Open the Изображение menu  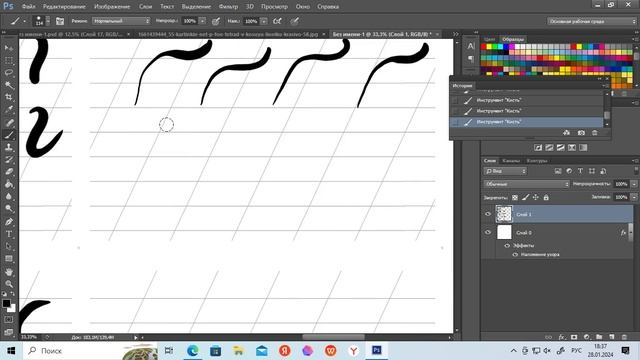tap(112, 7)
